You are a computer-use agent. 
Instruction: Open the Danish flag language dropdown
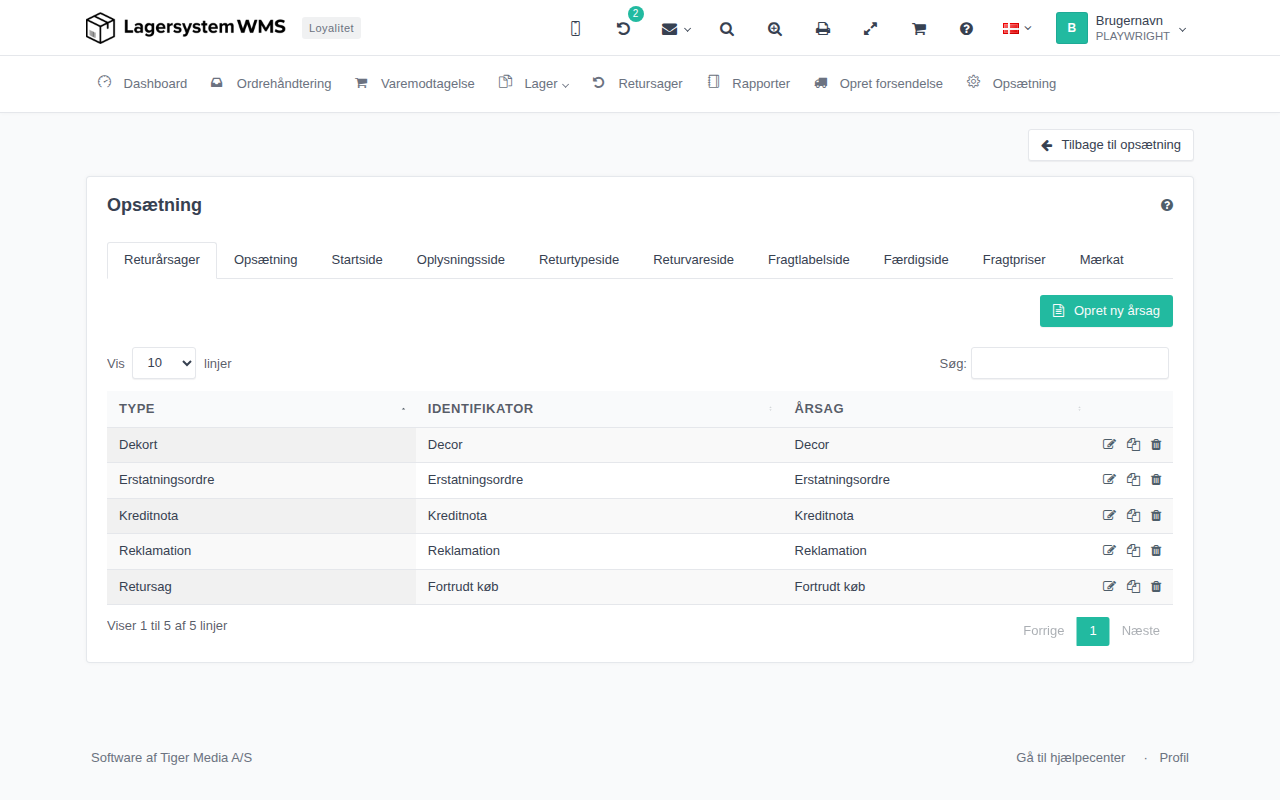1017,29
